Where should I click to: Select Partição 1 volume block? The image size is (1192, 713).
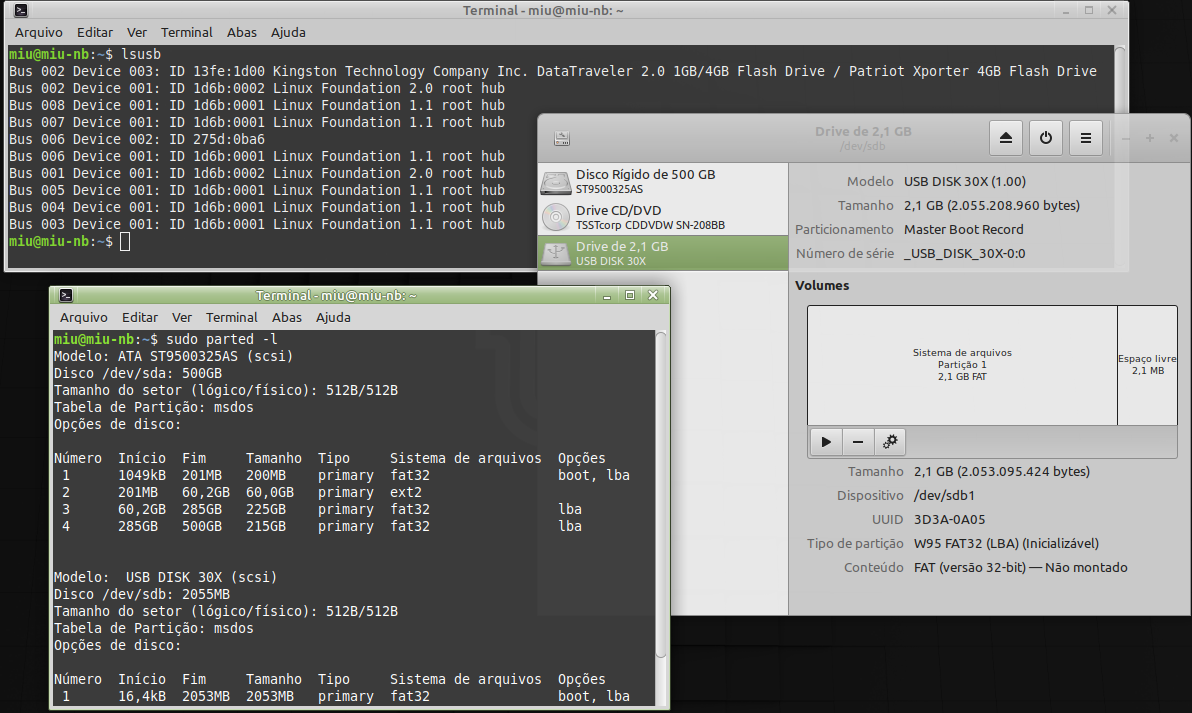click(962, 365)
